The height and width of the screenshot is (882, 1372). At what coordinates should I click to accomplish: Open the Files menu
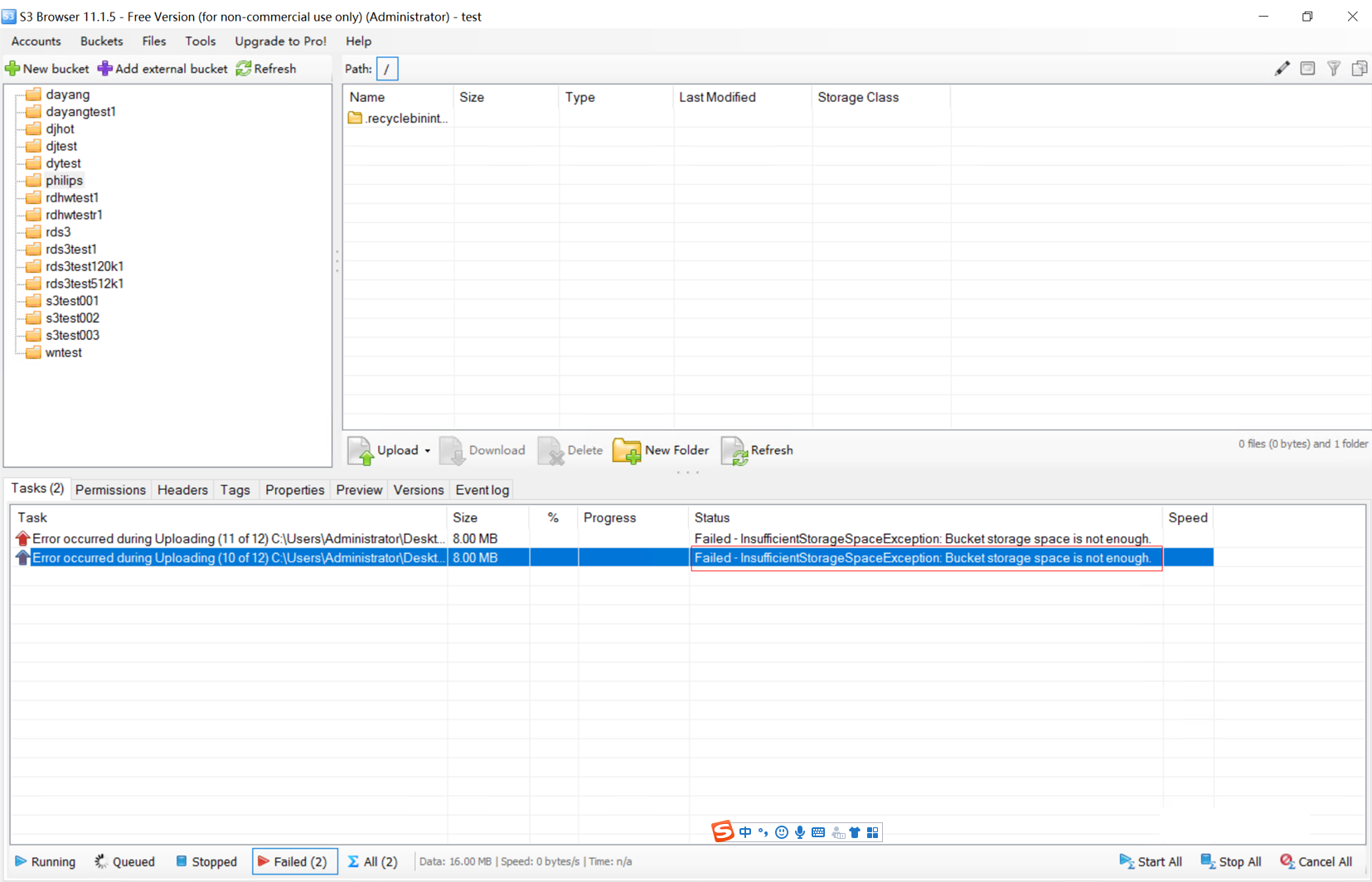point(154,41)
